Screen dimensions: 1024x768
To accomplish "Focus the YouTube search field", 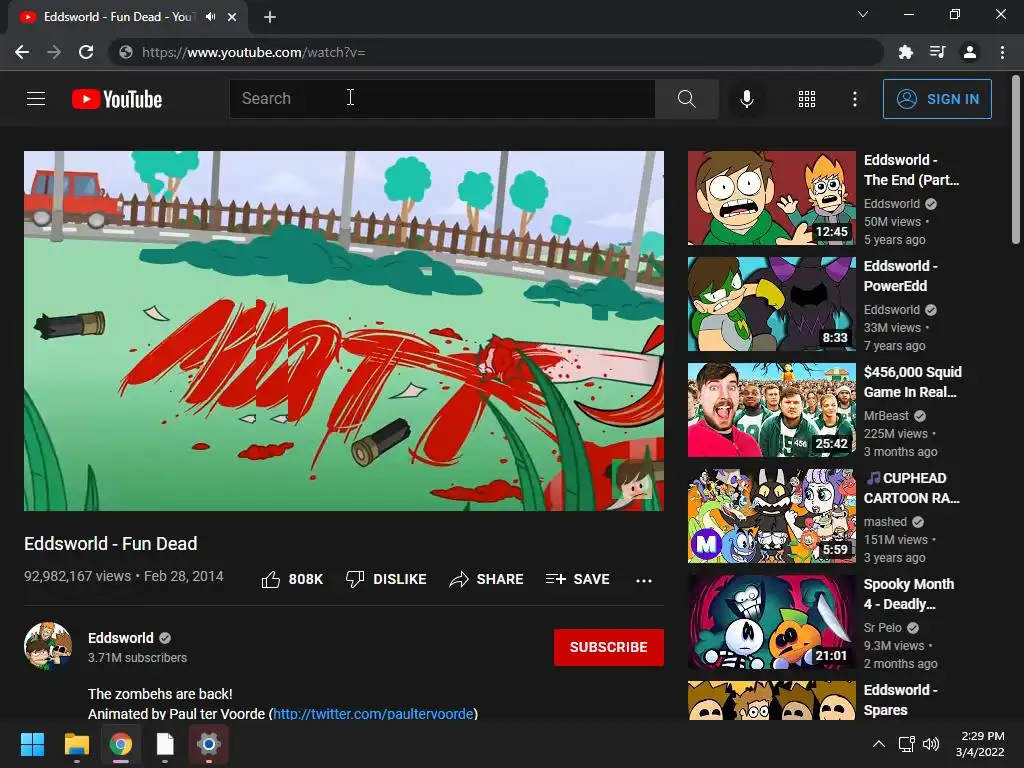I will click(x=442, y=99).
